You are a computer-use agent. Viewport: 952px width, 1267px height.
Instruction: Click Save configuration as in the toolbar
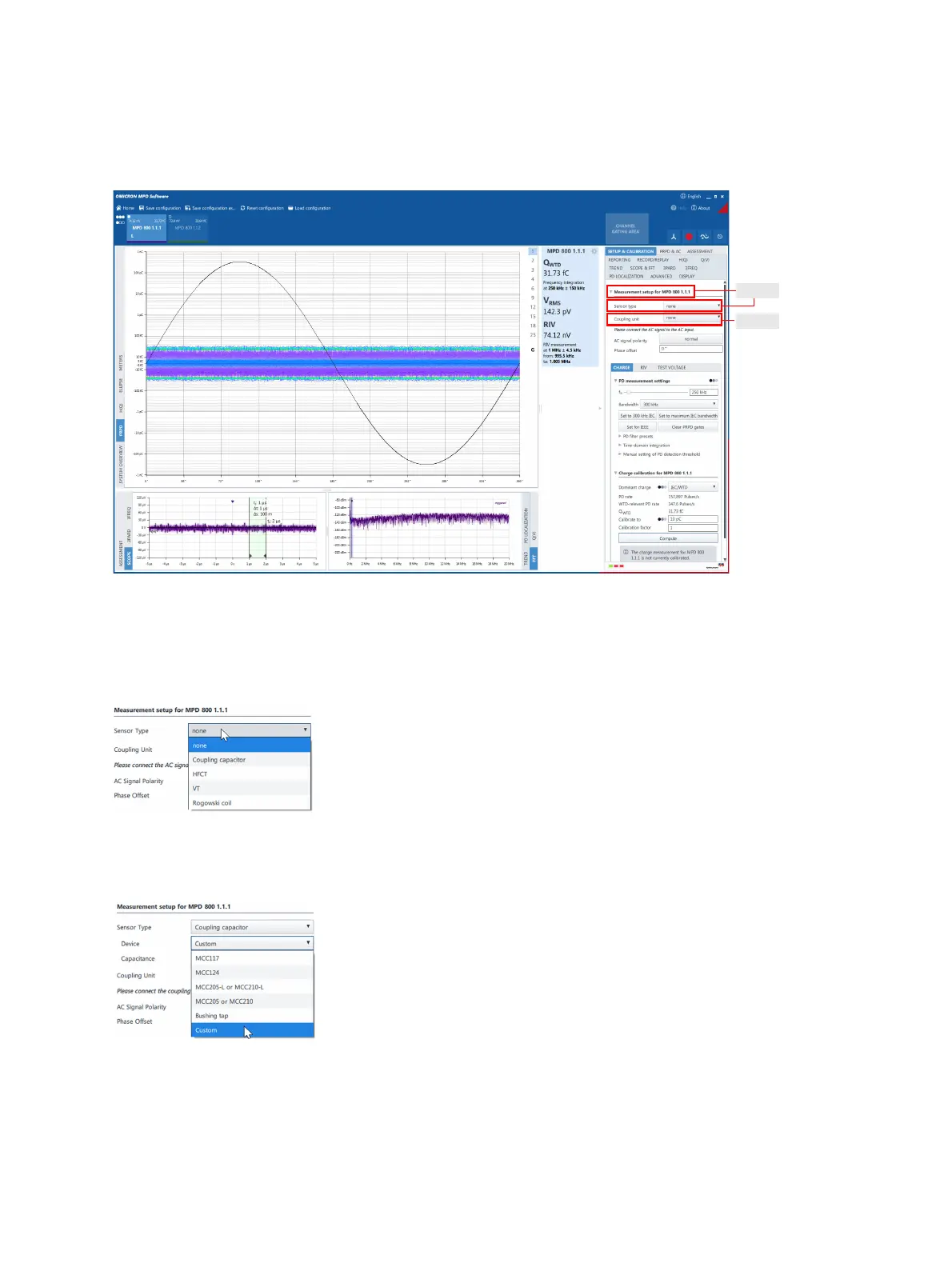pos(210,208)
